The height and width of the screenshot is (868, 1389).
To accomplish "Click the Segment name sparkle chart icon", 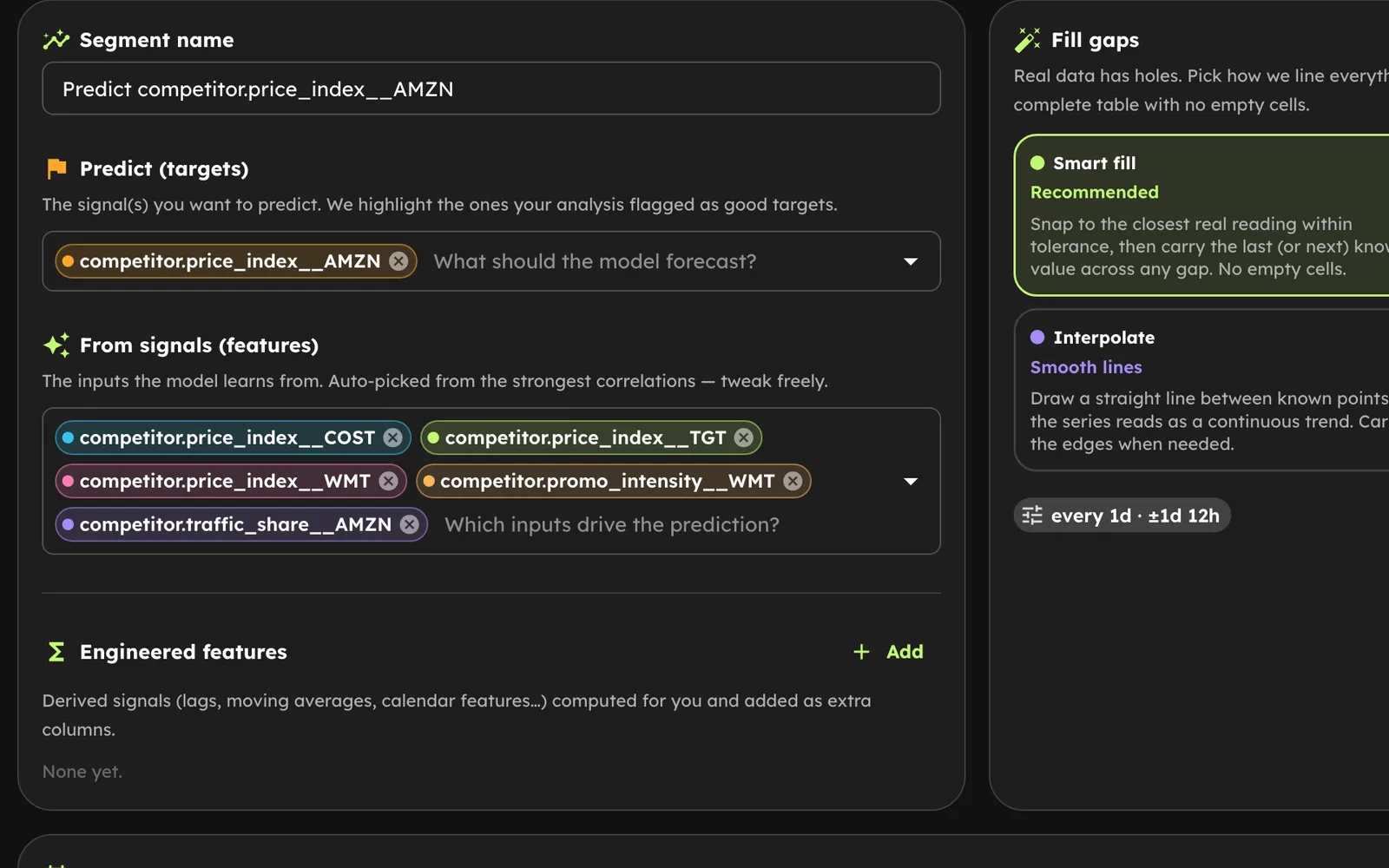I will point(56,40).
